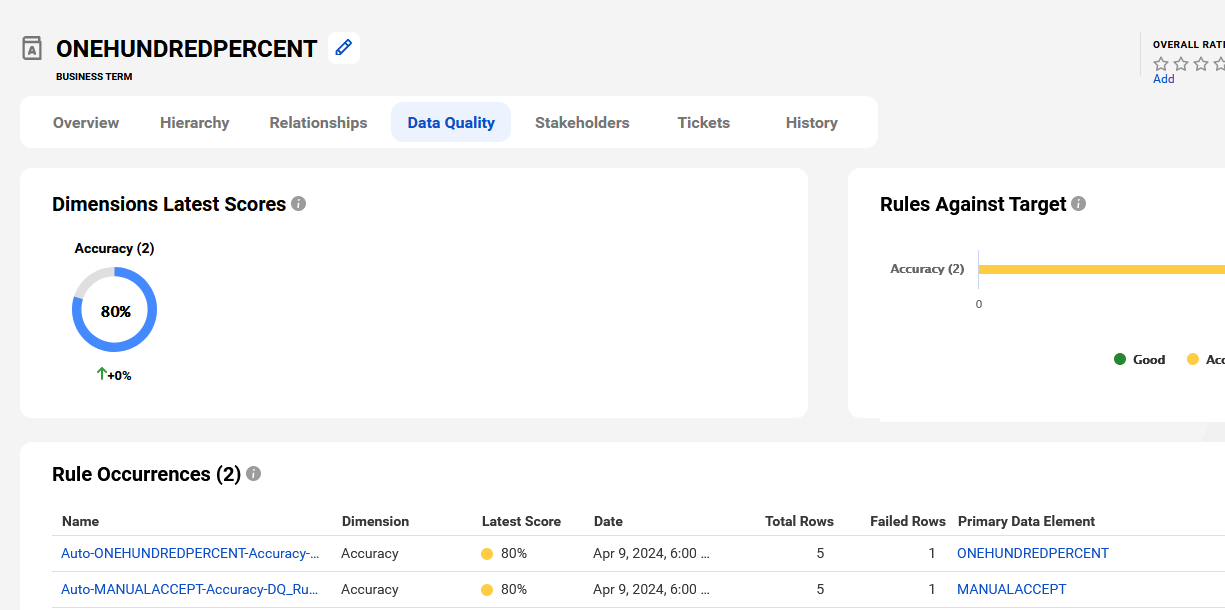Open Auto-ONEHUNDREDPERCENT-Accuracy rule link
The height and width of the screenshot is (610, 1225).
(190, 553)
